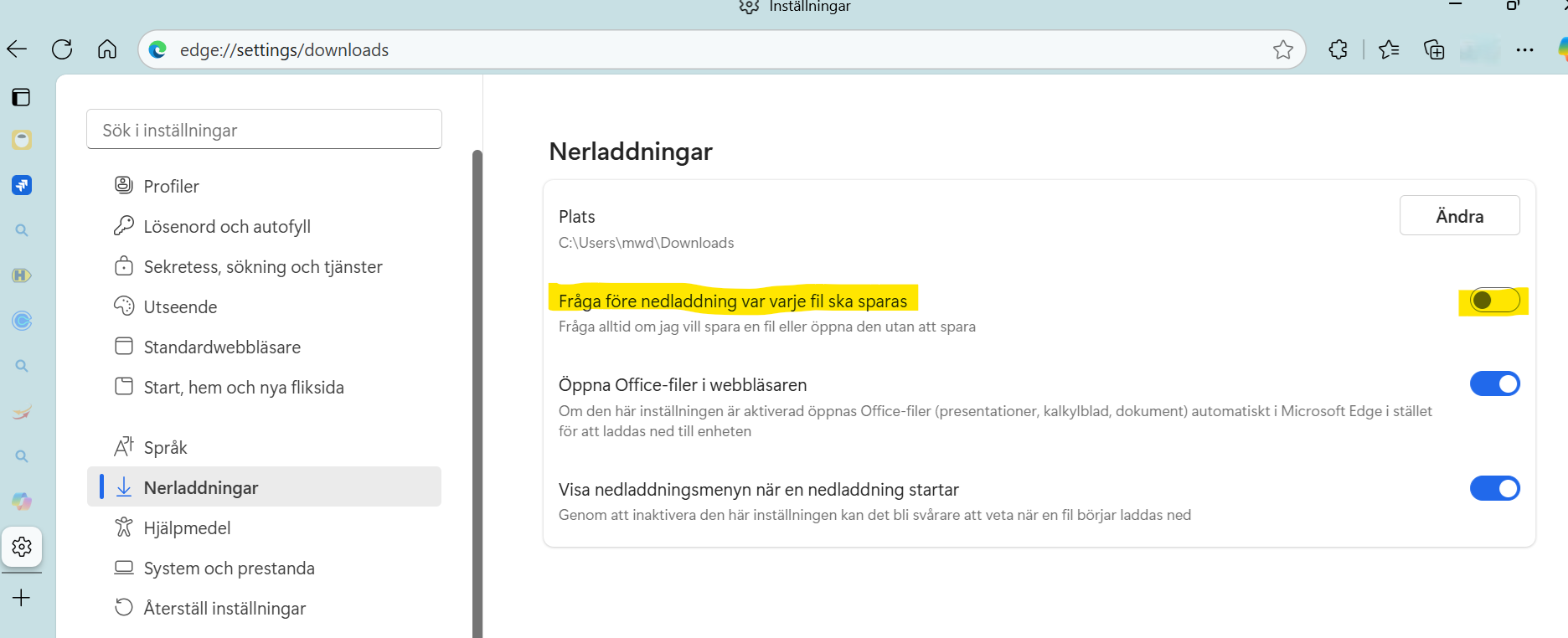1568x638 pixels.
Task: Enable 'Fråga före nedladdning' toggle
Action: click(x=1494, y=301)
